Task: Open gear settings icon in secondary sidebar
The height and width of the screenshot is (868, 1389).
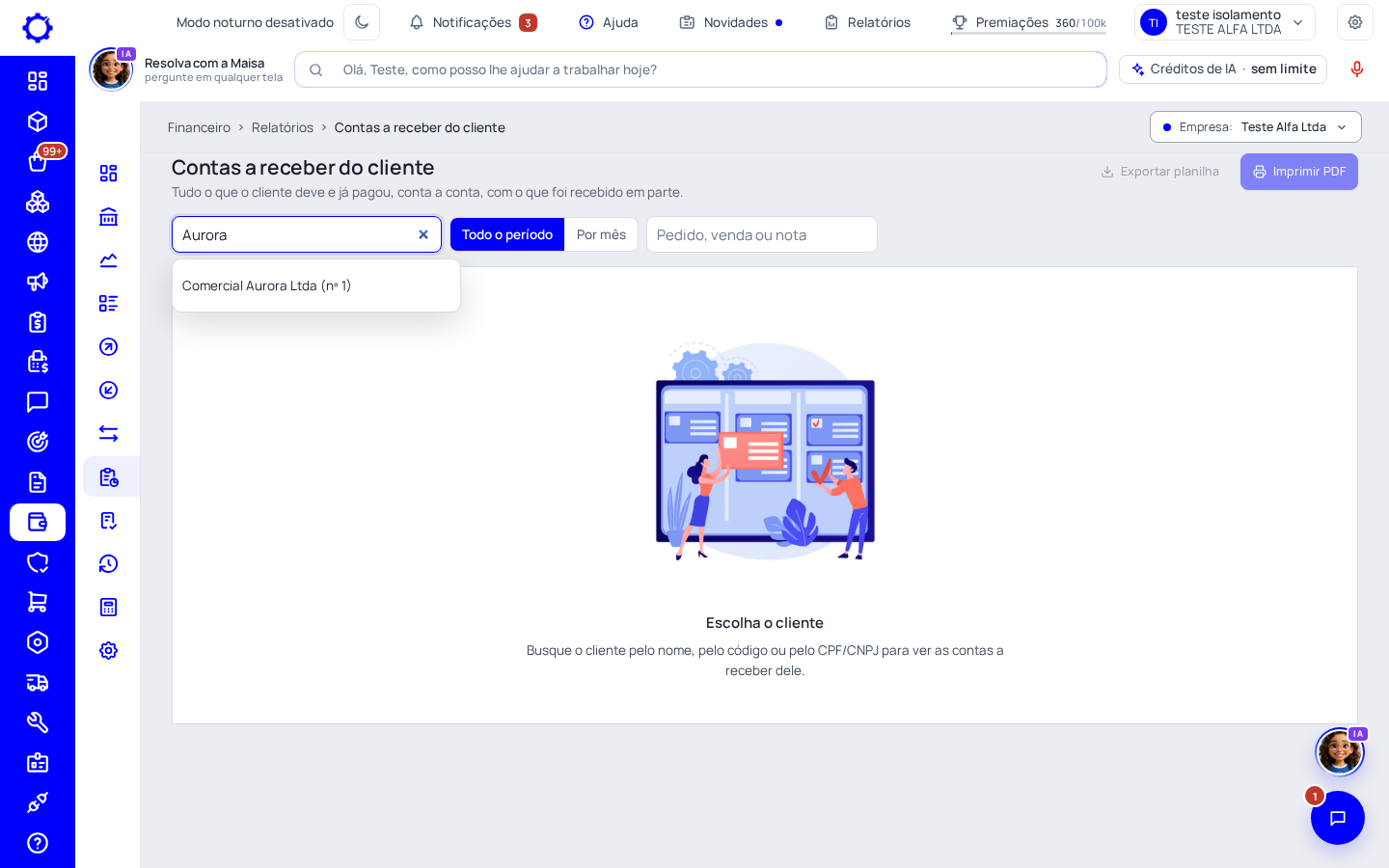Action: [x=109, y=650]
